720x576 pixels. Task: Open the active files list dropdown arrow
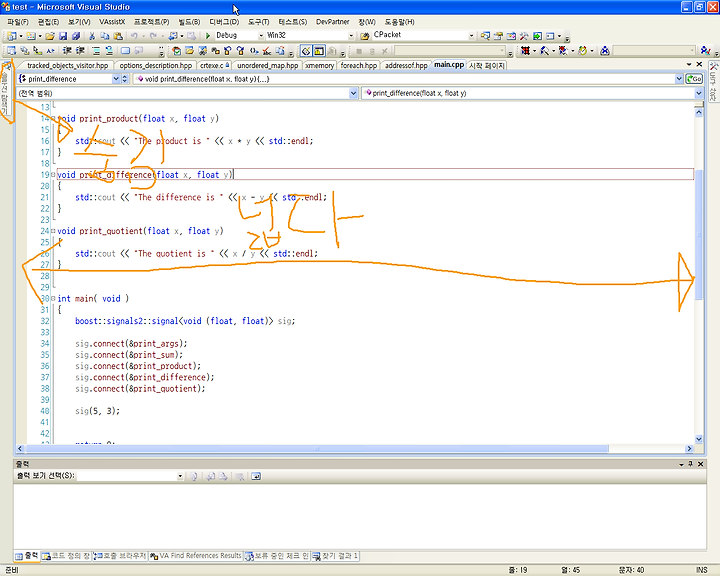click(x=689, y=64)
